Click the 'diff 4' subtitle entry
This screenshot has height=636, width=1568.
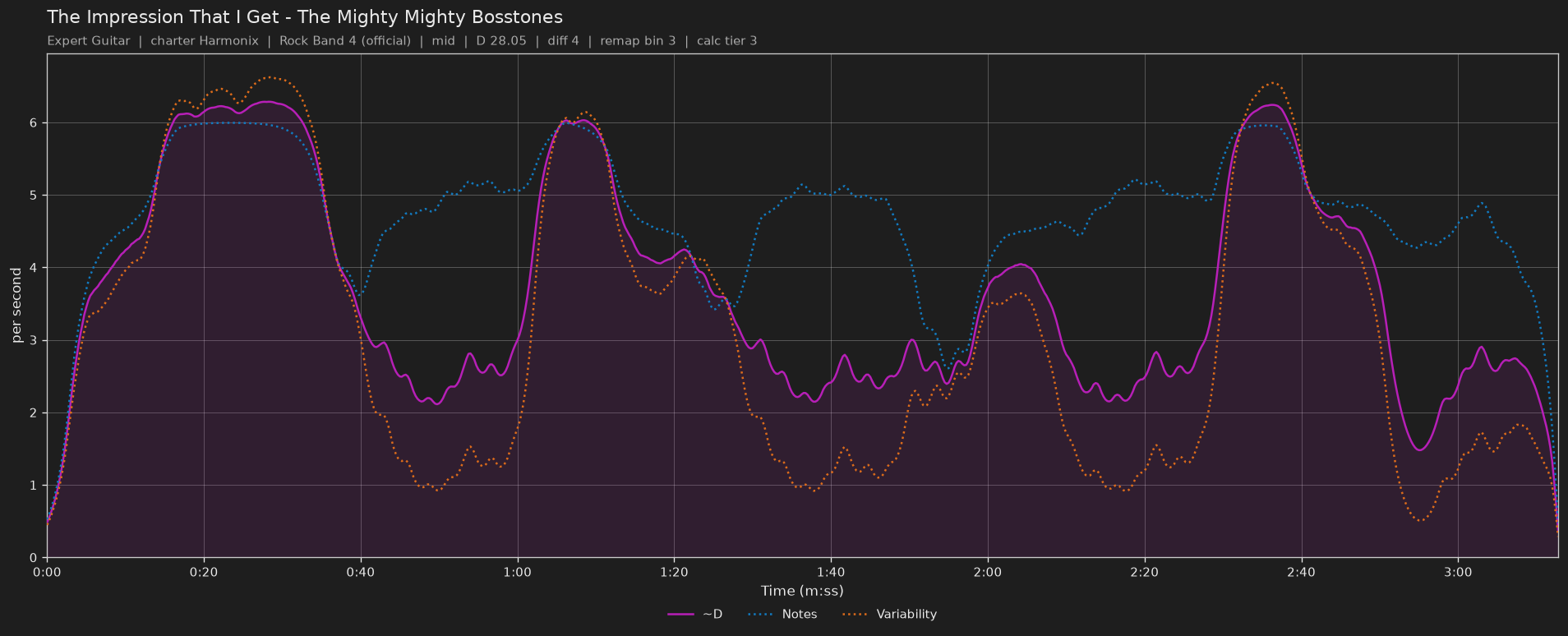pyautogui.click(x=564, y=41)
